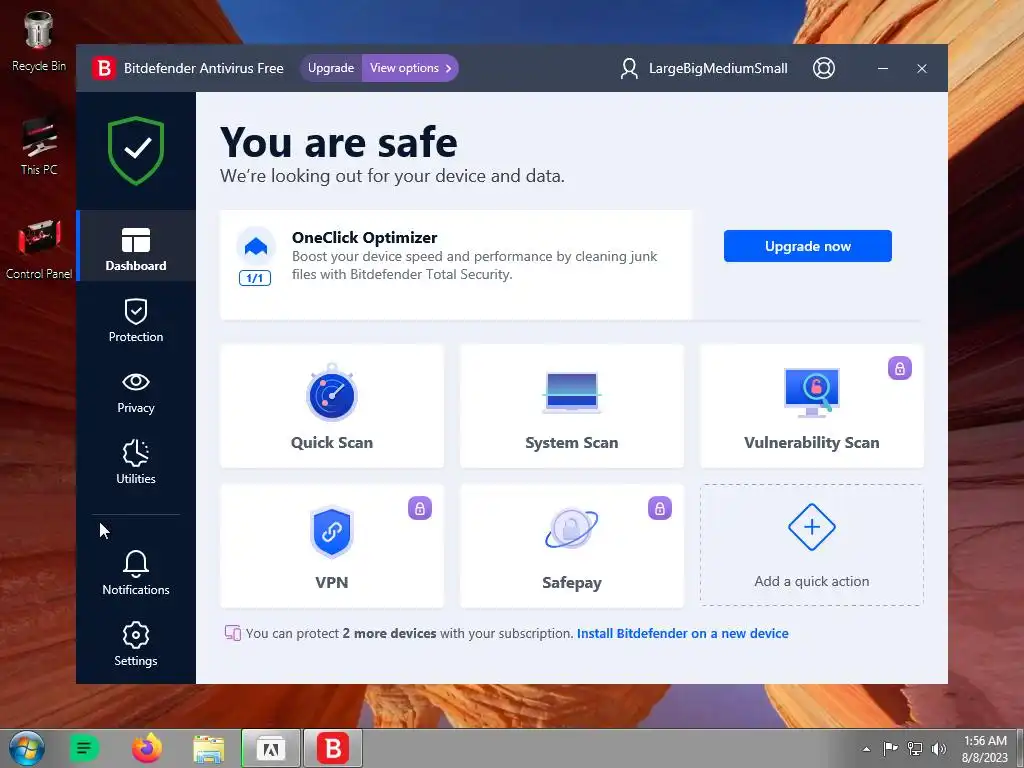Click the network tray icon

(x=915, y=748)
